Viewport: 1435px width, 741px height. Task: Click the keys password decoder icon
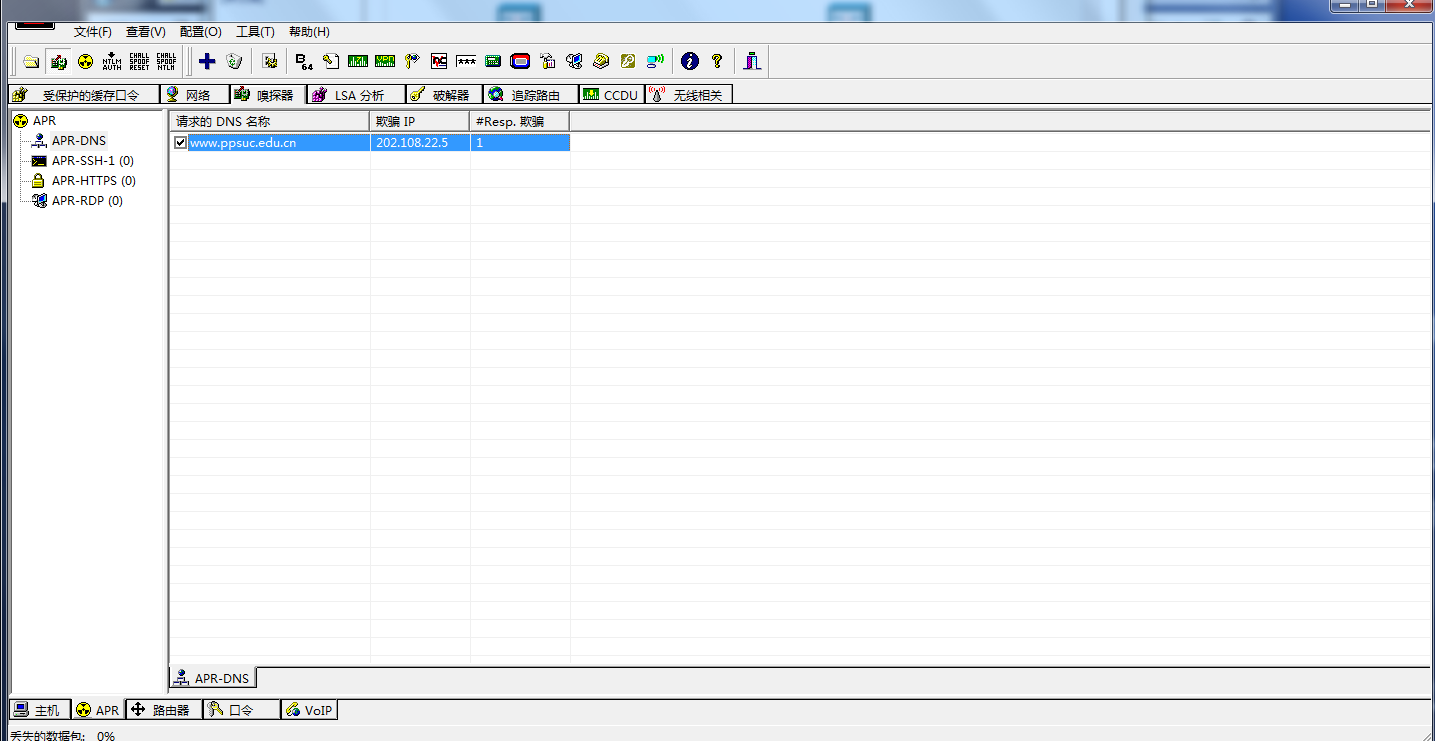[412, 62]
